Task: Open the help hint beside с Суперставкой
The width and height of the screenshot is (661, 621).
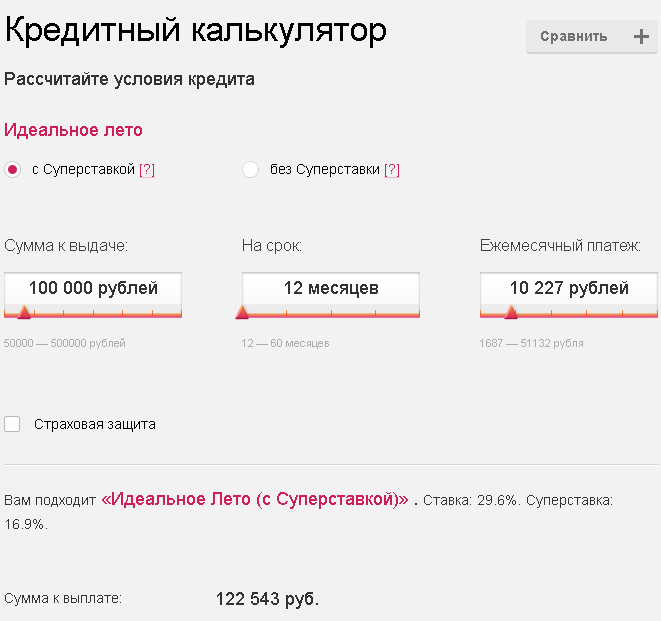Action: pos(147,170)
